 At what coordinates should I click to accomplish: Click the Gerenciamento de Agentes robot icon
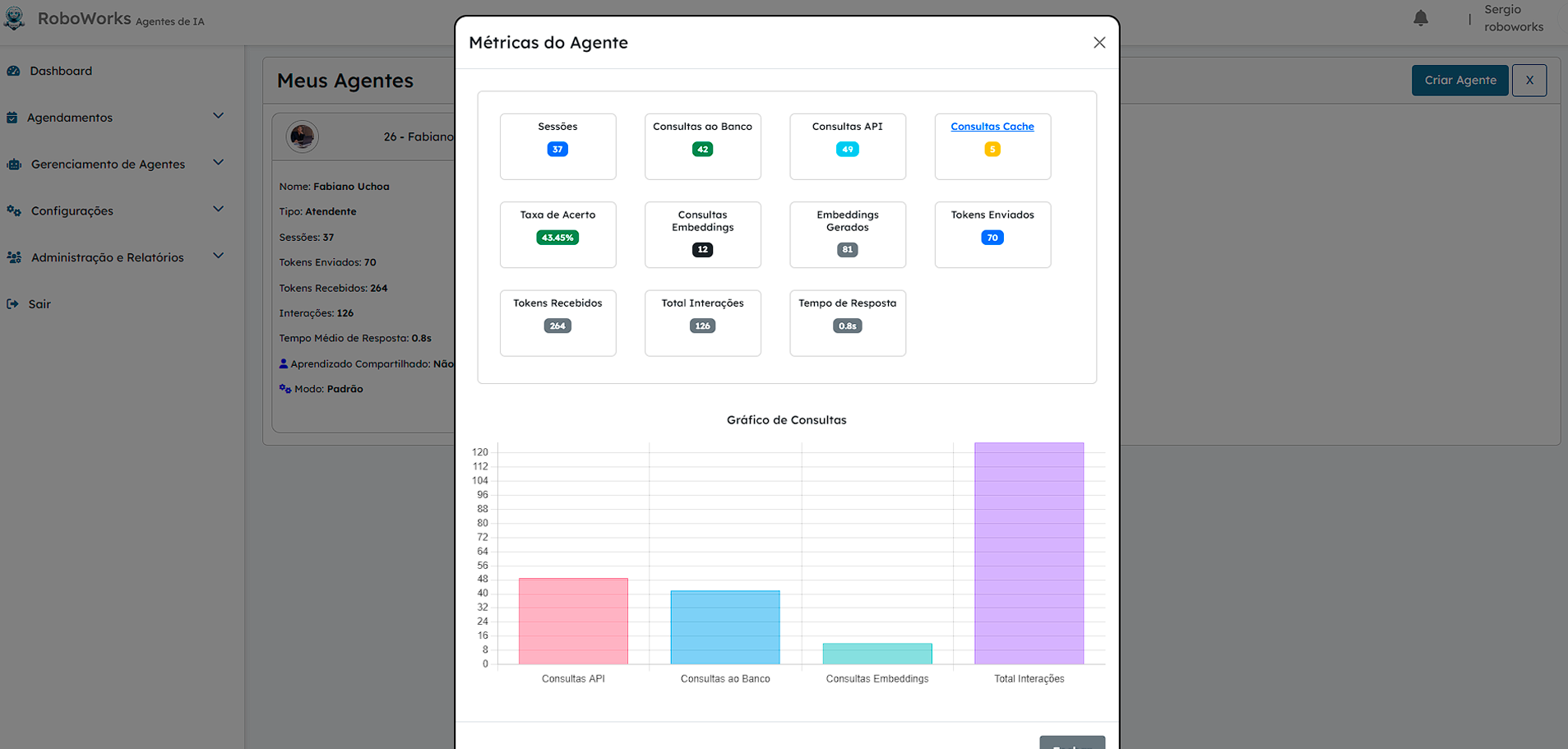pyautogui.click(x=14, y=164)
